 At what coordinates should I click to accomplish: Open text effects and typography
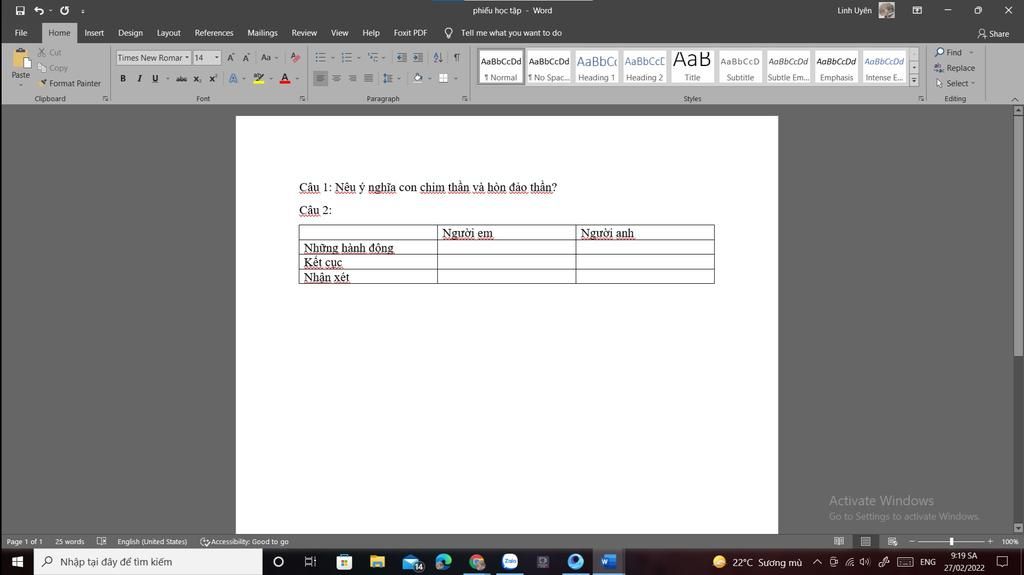233,78
